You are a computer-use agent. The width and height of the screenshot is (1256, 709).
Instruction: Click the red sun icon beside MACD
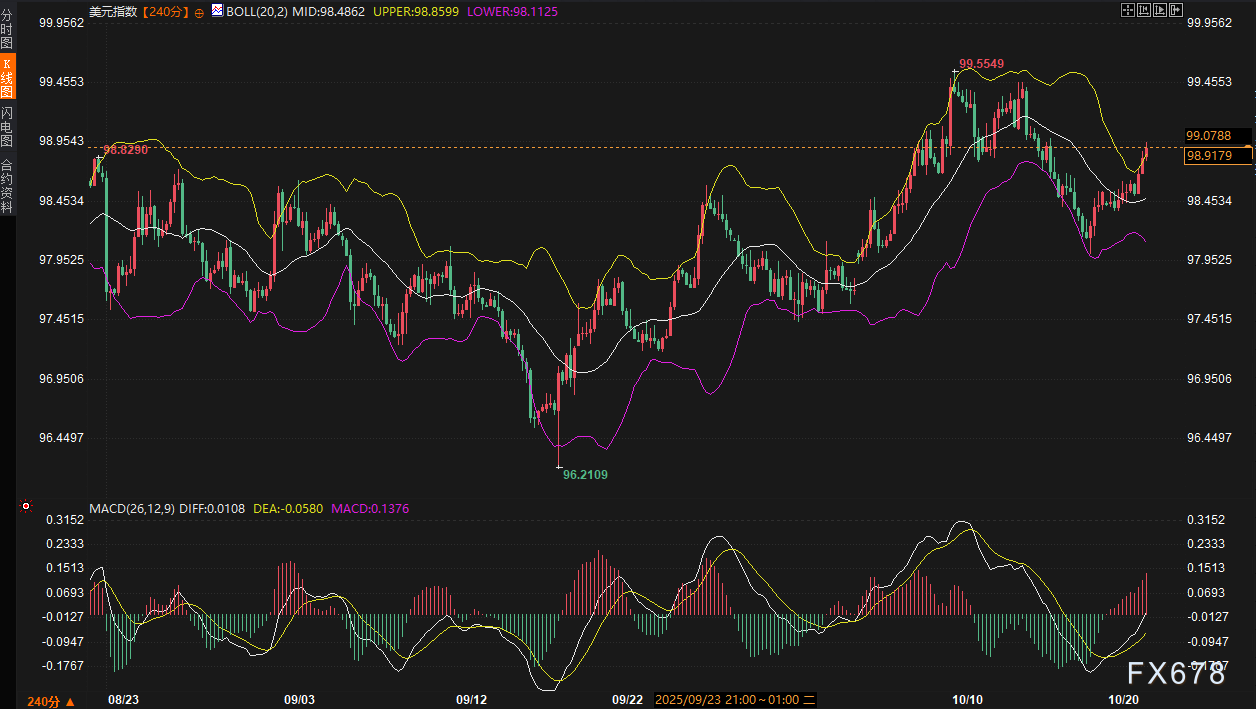[26, 508]
